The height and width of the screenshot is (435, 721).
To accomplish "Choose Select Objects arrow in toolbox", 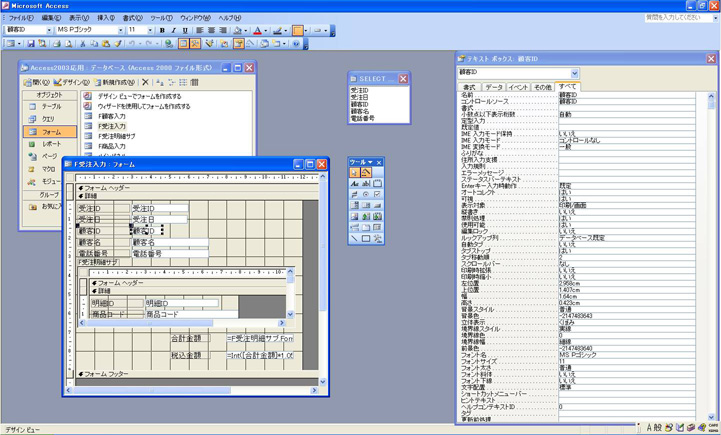I will click(355, 172).
